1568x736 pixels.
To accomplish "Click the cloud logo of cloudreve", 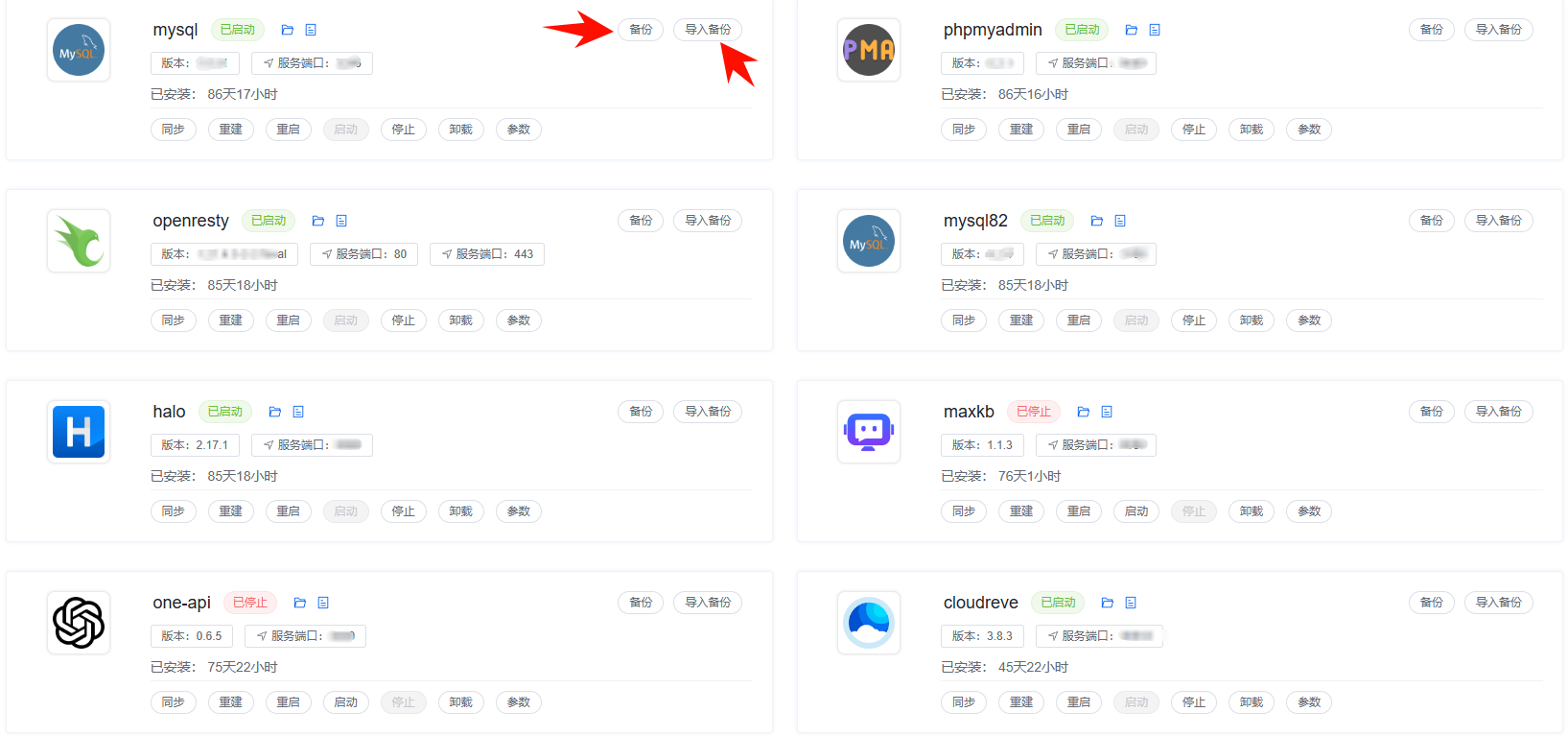I will [x=869, y=623].
